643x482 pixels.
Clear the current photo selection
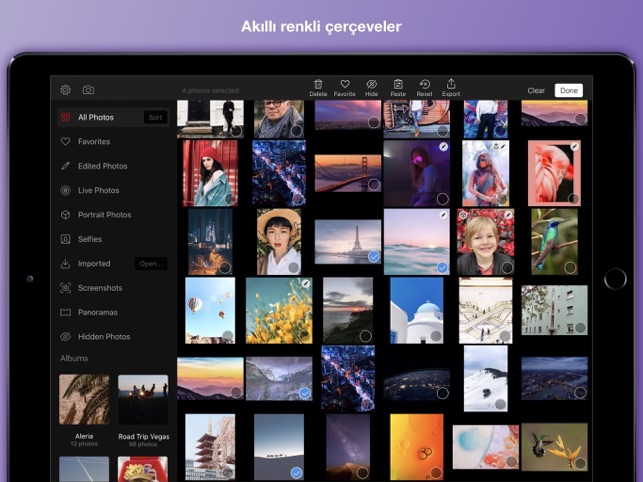click(536, 90)
